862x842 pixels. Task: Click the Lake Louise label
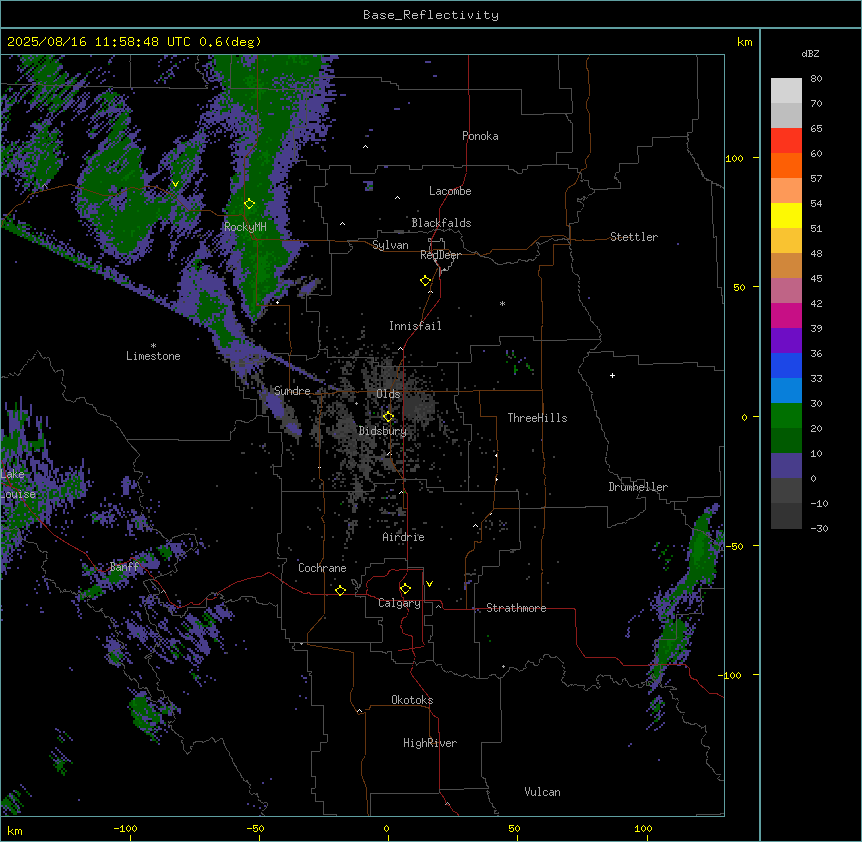[x=18, y=484]
